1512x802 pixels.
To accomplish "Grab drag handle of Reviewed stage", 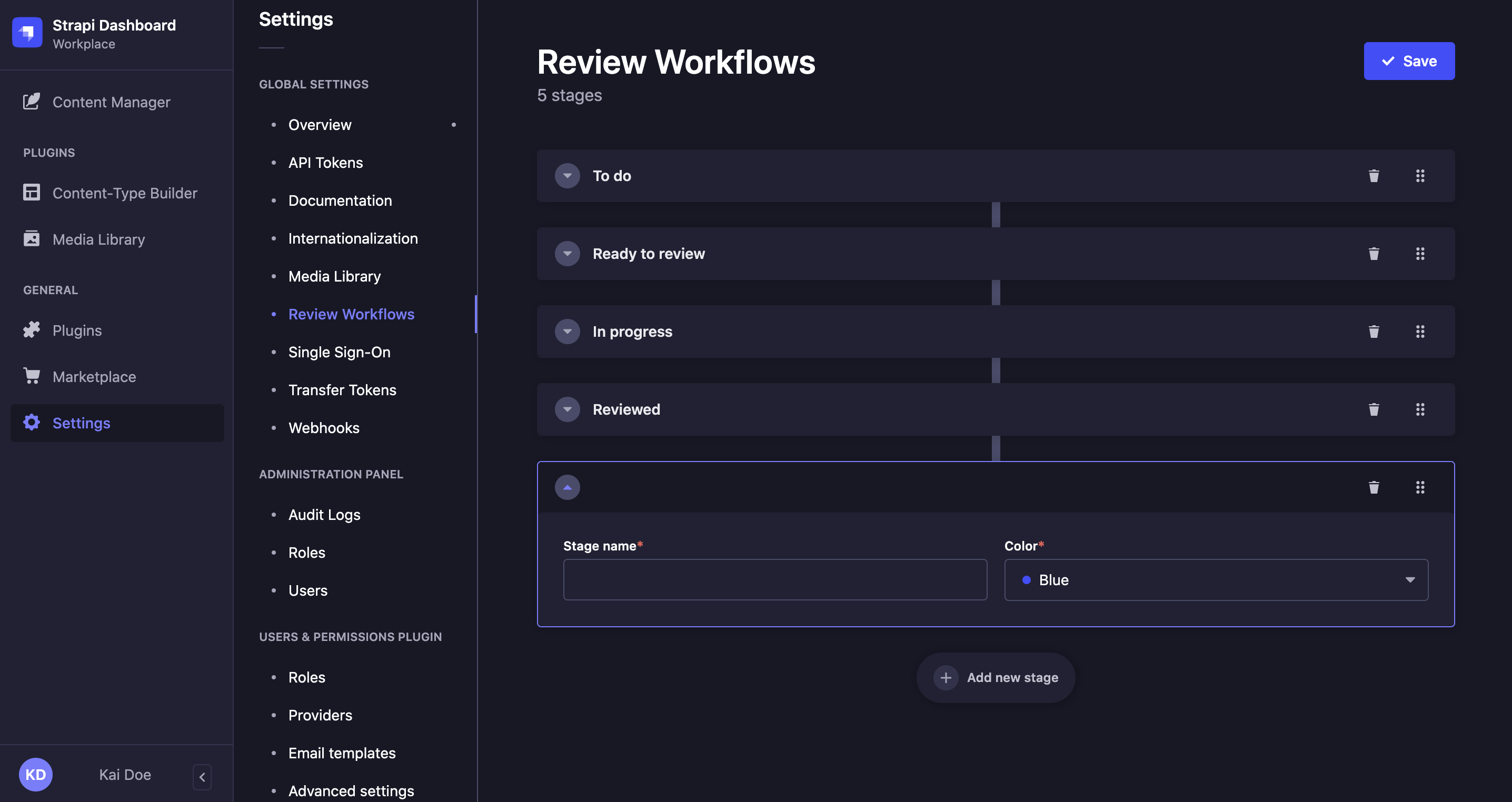I will (x=1420, y=409).
